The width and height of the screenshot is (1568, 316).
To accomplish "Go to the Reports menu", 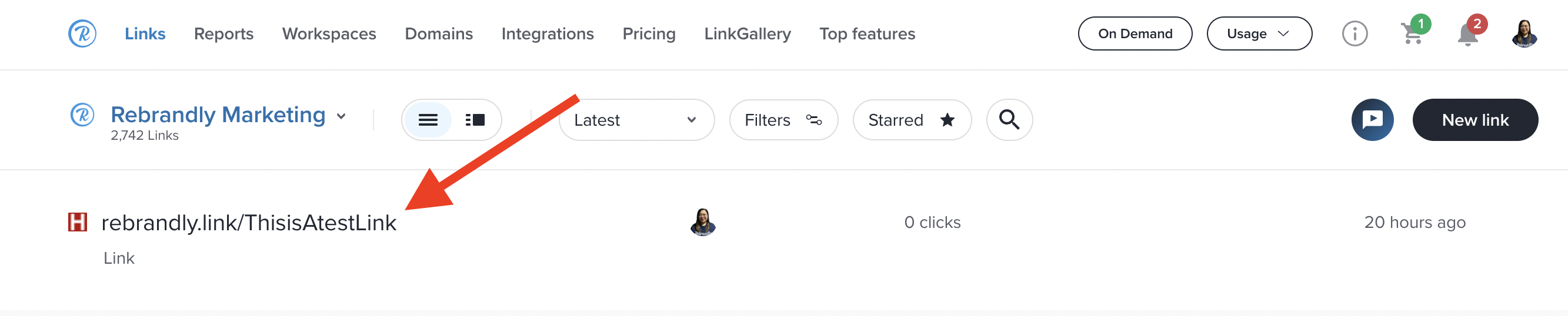I will [x=223, y=33].
